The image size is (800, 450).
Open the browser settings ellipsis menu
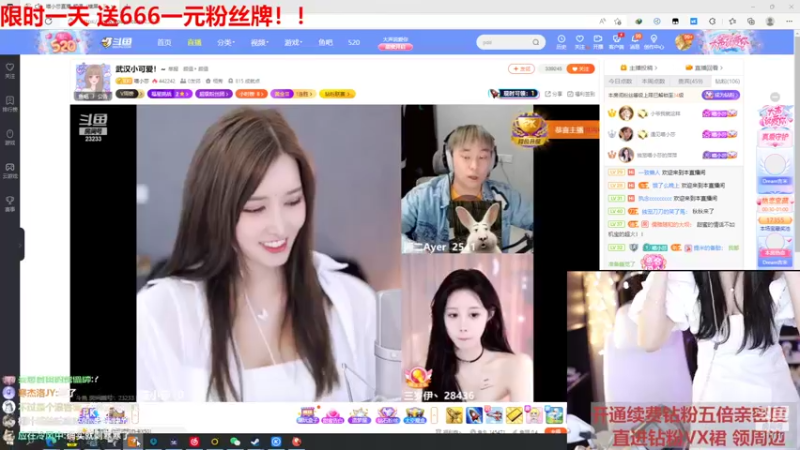click(x=789, y=21)
